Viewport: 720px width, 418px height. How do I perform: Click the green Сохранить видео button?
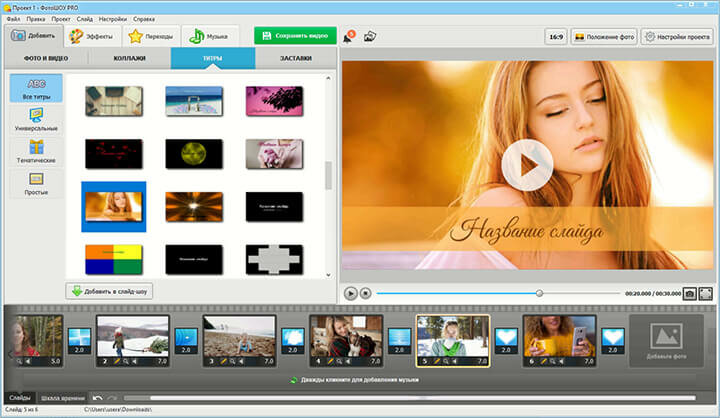pyautogui.click(x=295, y=36)
